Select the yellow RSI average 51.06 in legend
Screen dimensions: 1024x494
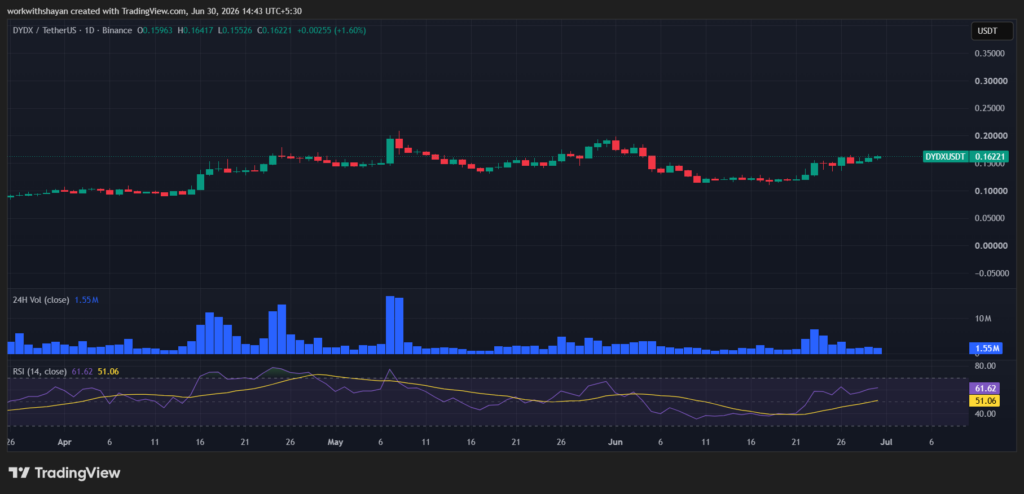tap(108, 371)
